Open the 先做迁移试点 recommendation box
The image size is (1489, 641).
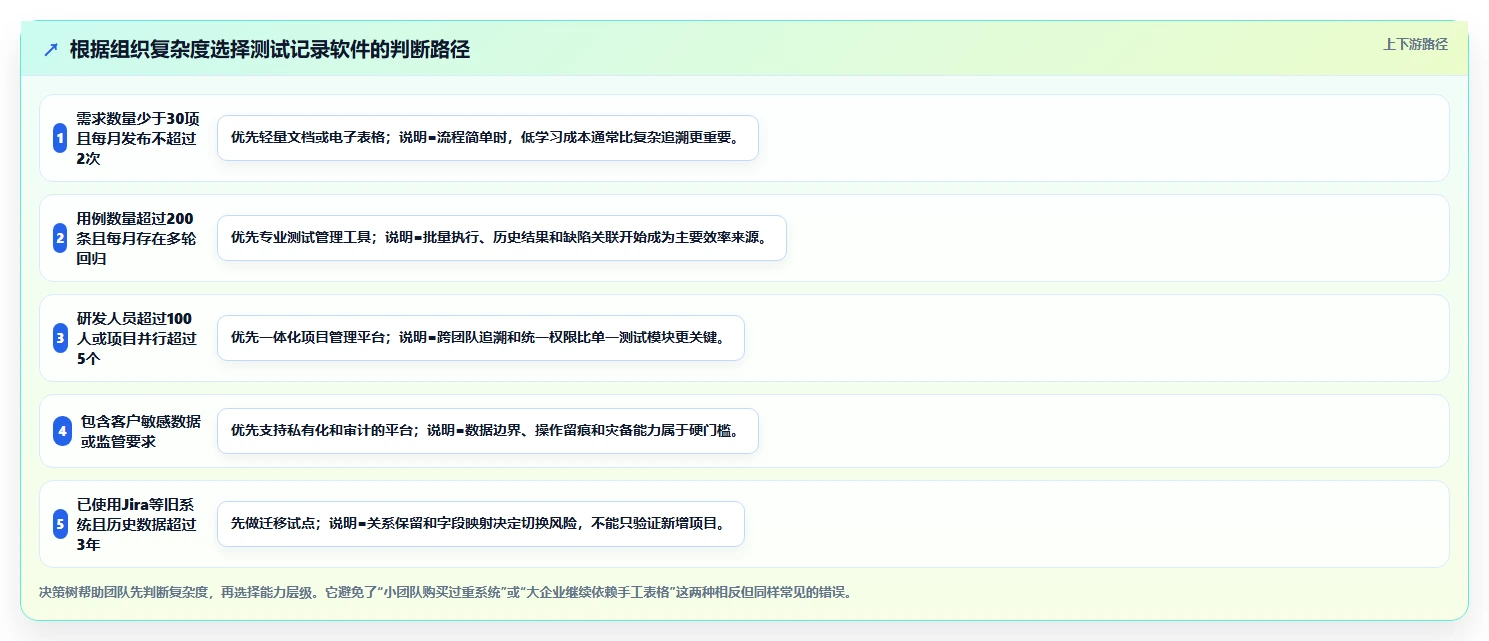pos(481,524)
